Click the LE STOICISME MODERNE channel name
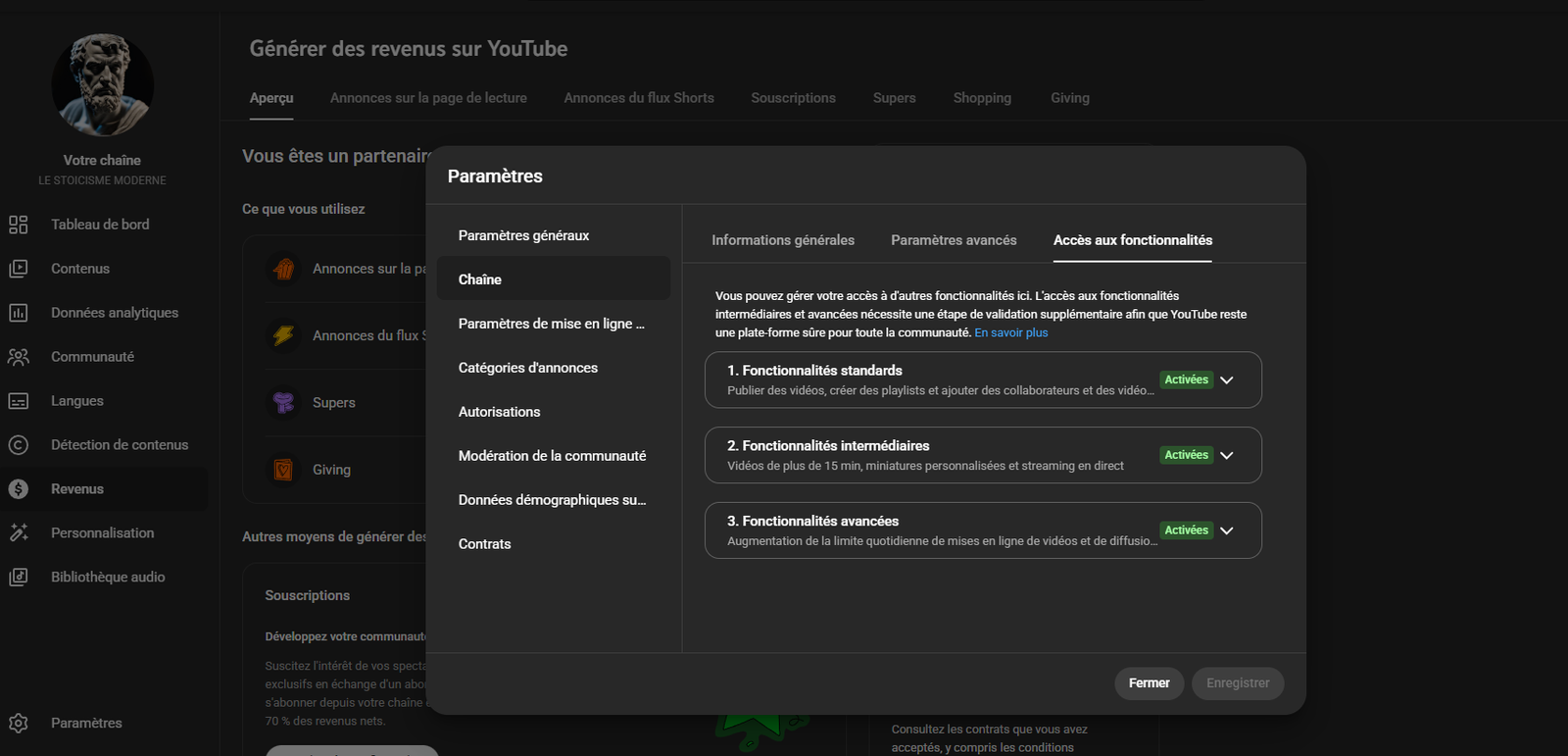 (x=102, y=180)
